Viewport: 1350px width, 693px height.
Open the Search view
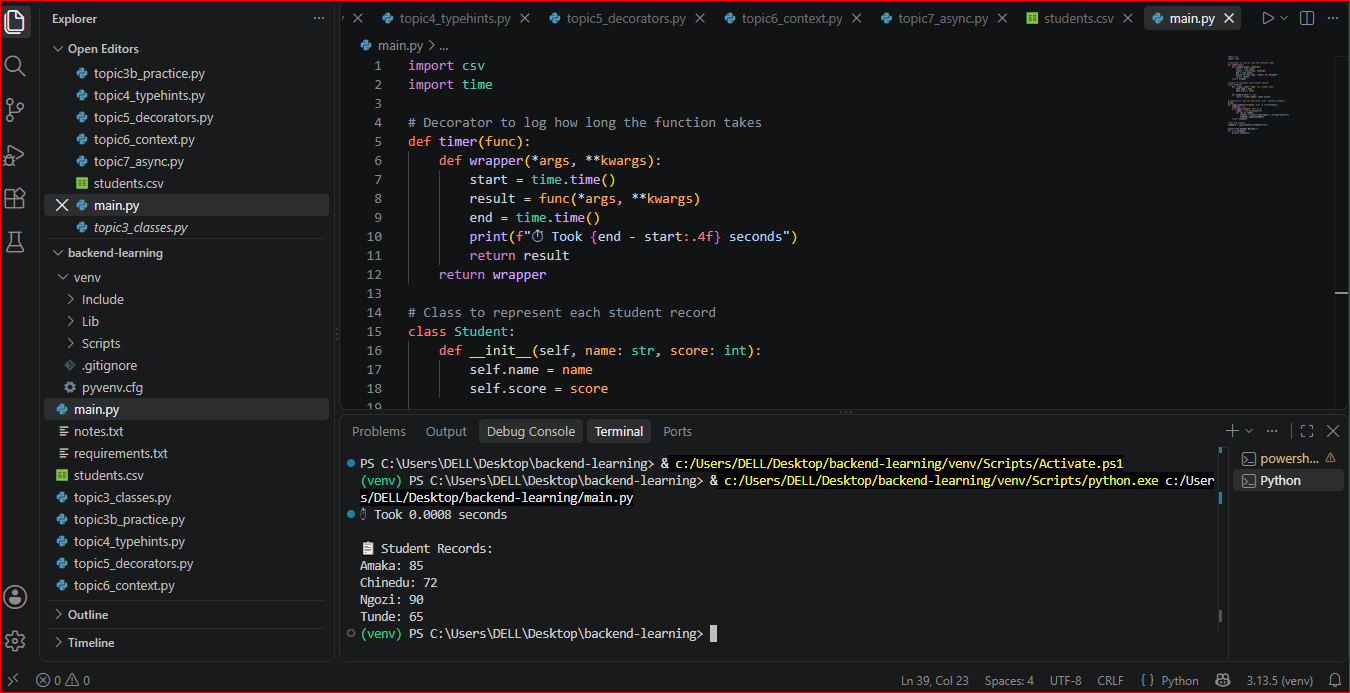[15, 66]
